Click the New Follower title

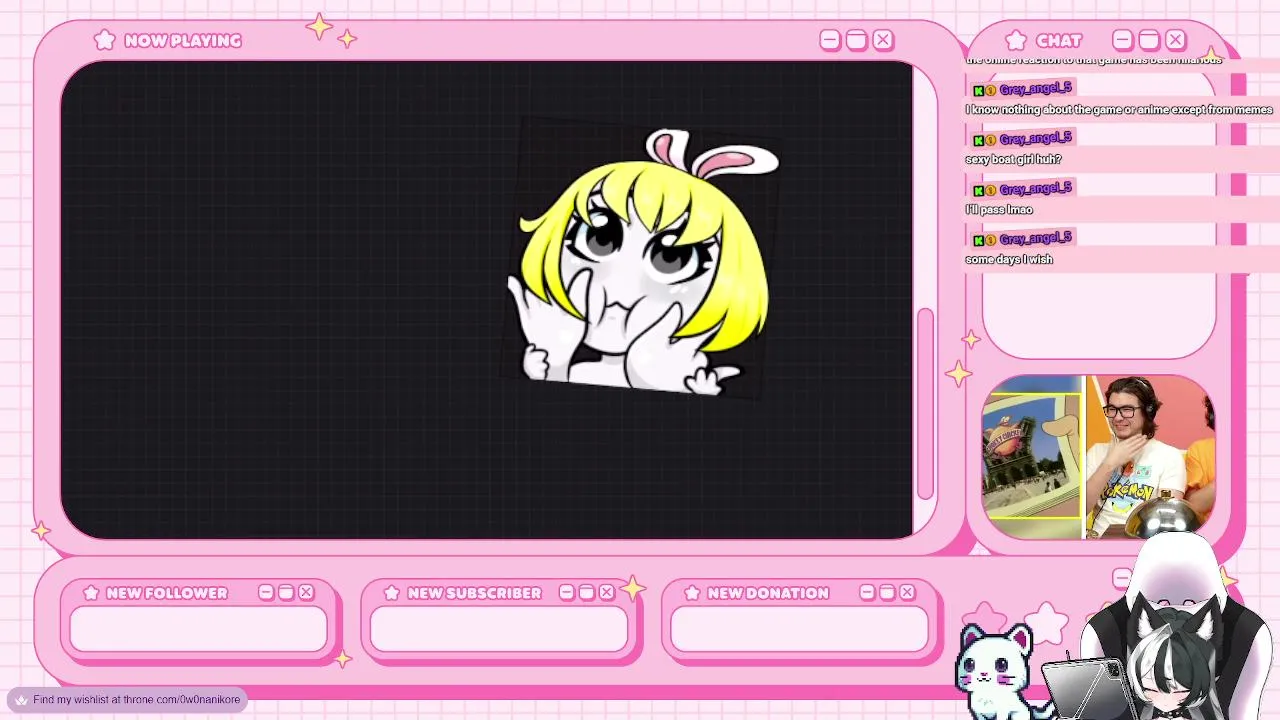click(167, 593)
